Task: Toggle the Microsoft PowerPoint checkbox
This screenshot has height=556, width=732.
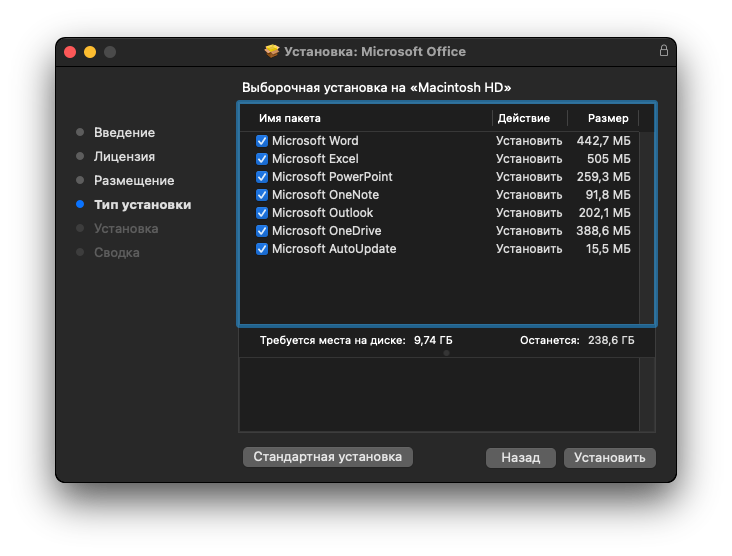Action: pos(262,177)
